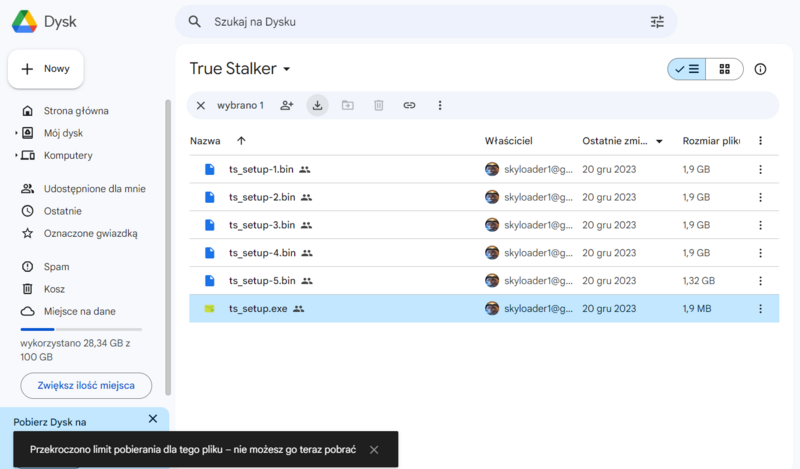Click the download icon in selection toolbar
This screenshot has height=469, width=800.
317,105
